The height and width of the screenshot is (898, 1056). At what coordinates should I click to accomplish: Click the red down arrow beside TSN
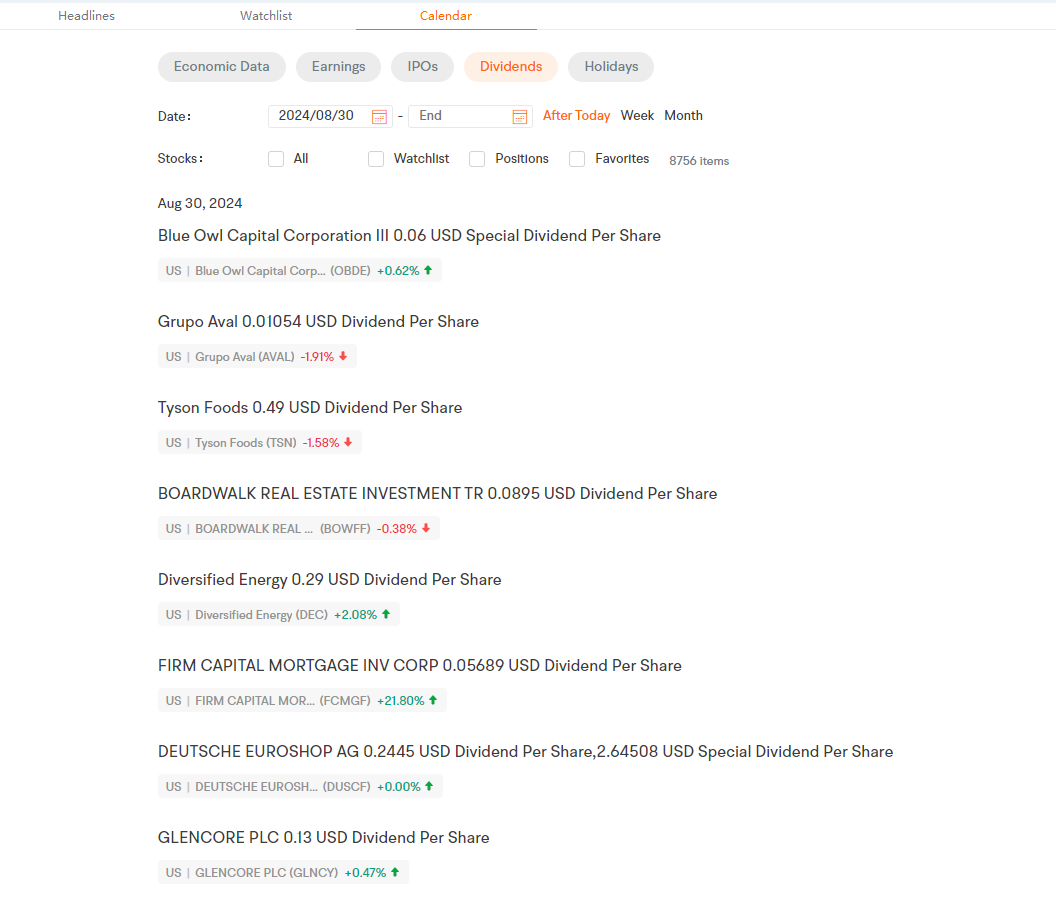pyautogui.click(x=348, y=443)
